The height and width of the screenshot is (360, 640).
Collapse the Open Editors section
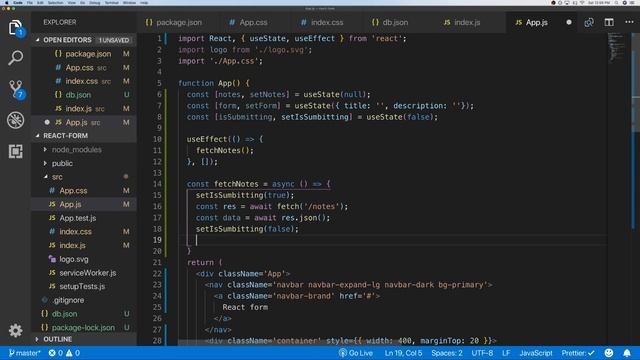point(84,40)
